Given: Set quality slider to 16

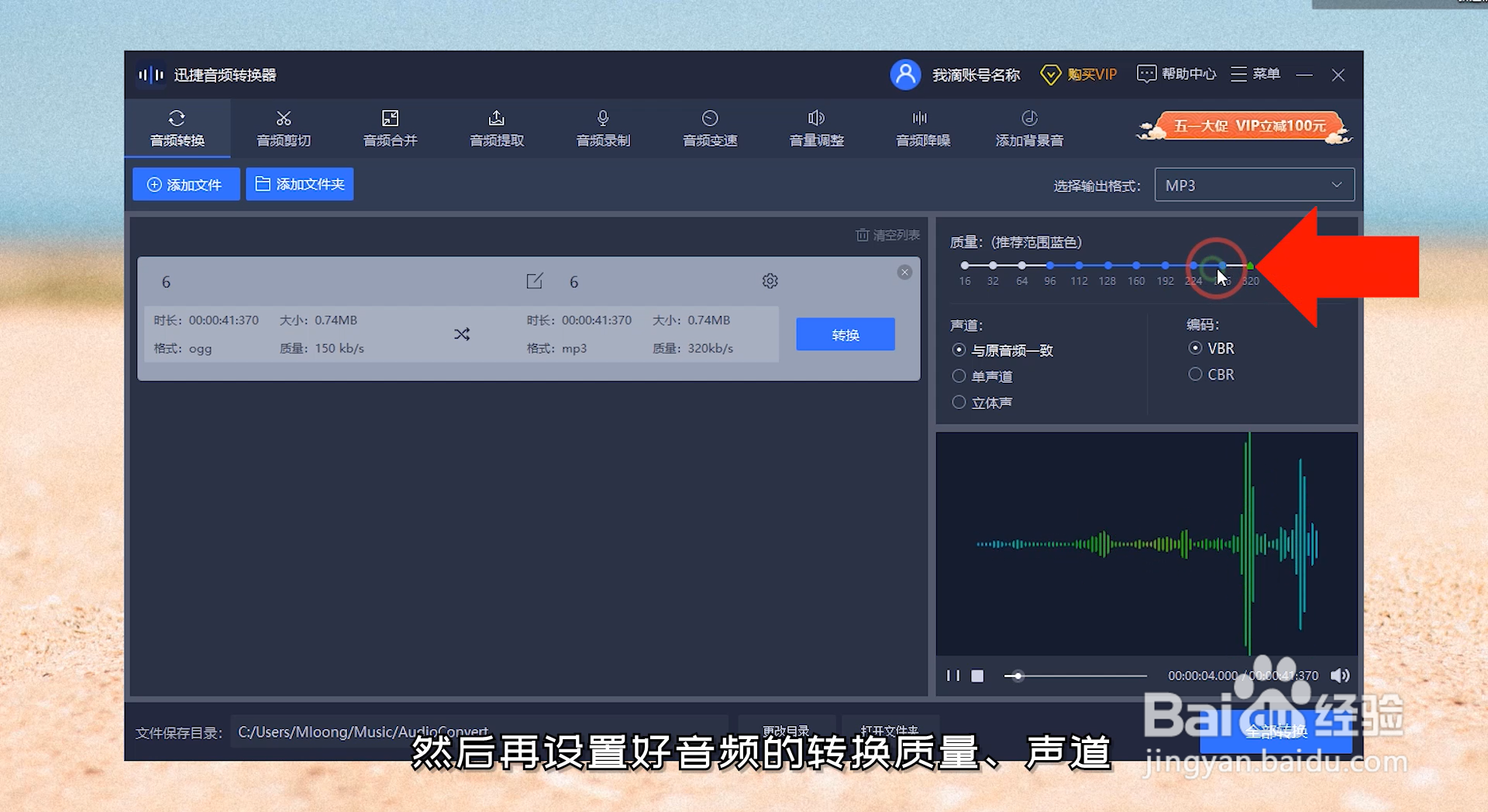Looking at the screenshot, I should (x=965, y=266).
